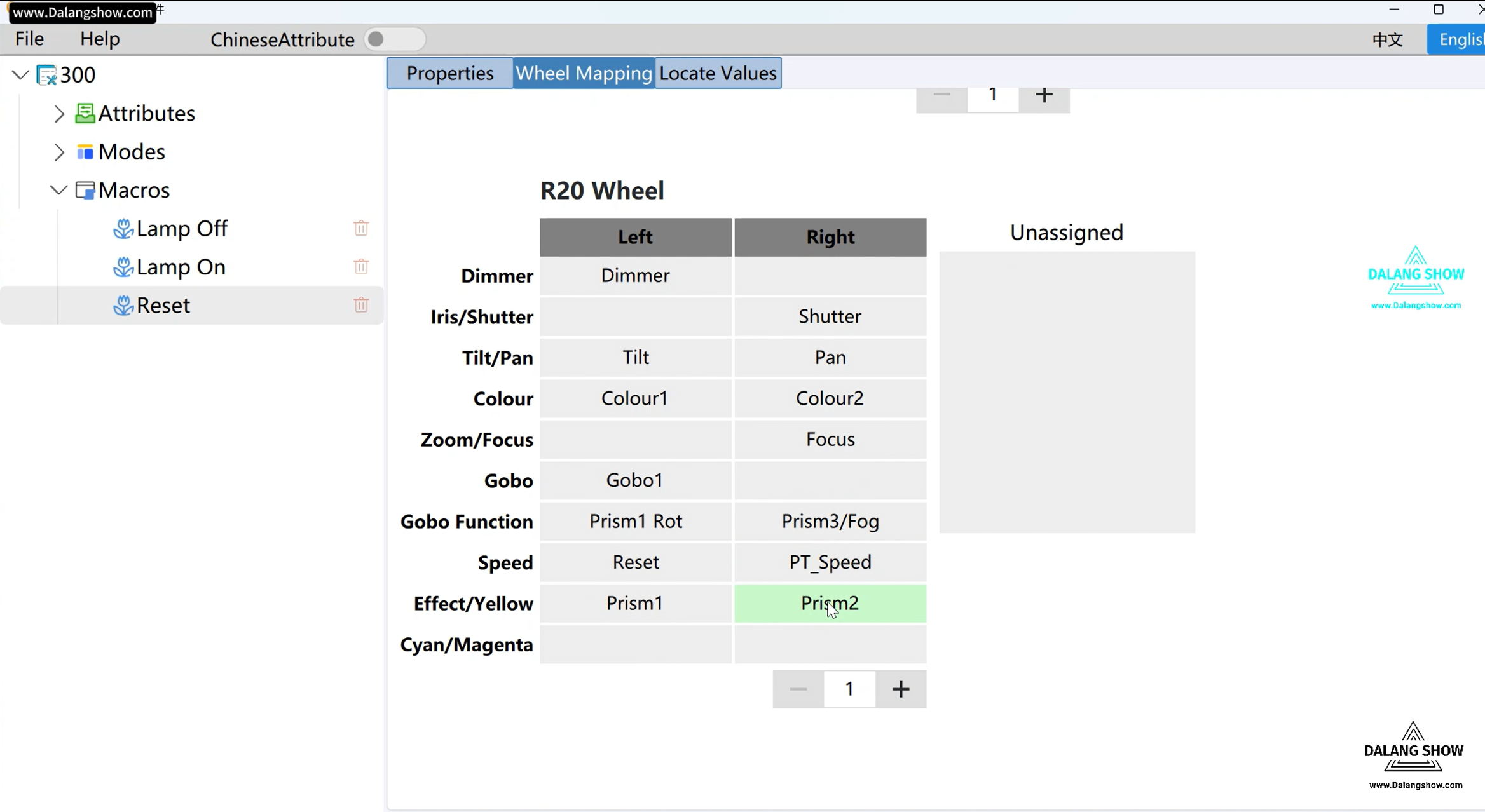Expand the Attributes tree node
The height and width of the screenshot is (812, 1485).
(x=59, y=114)
